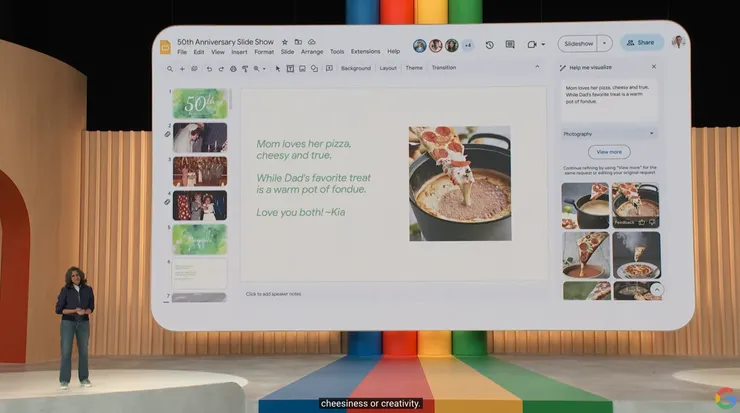This screenshot has width=740, height=413.
Task: Select slide 3 thumbnail
Action: (200, 171)
